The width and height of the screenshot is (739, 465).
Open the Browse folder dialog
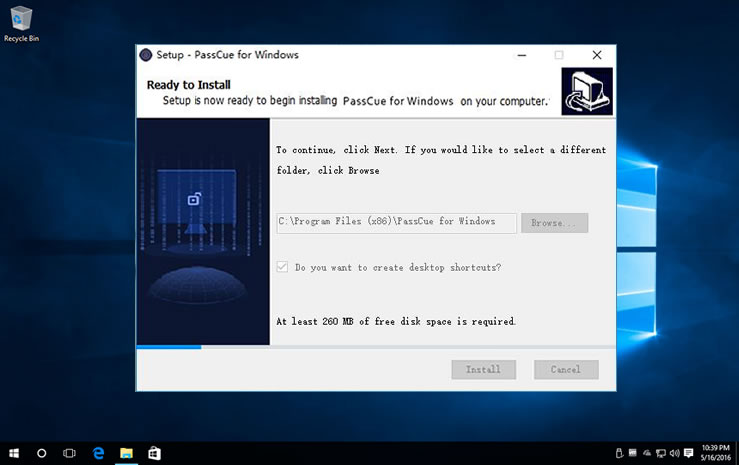click(x=554, y=223)
